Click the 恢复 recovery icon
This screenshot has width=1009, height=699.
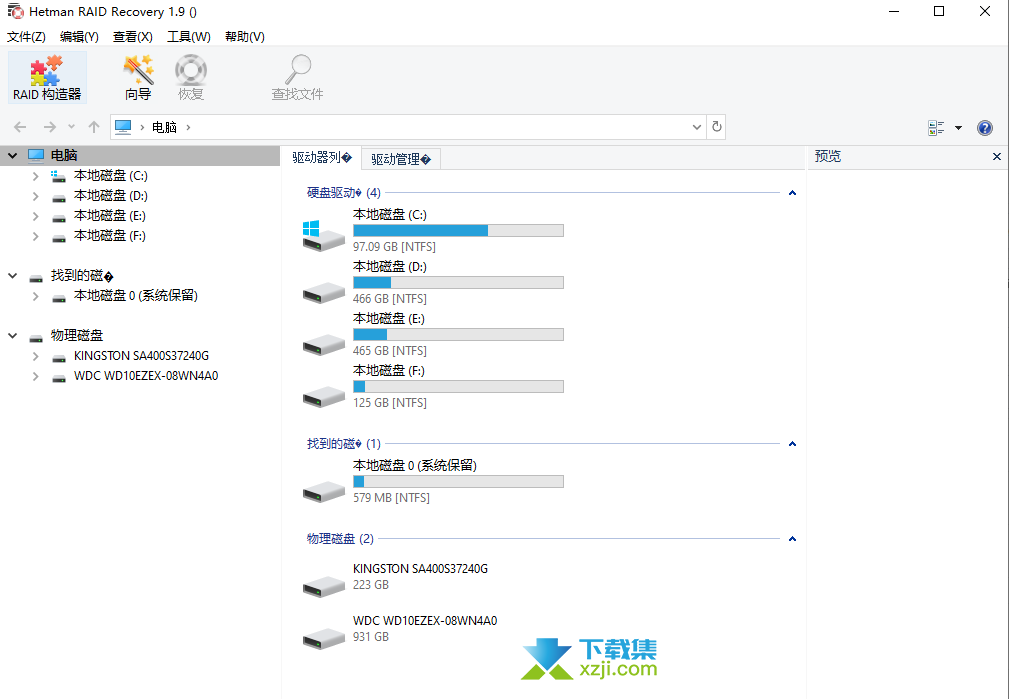point(191,78)
